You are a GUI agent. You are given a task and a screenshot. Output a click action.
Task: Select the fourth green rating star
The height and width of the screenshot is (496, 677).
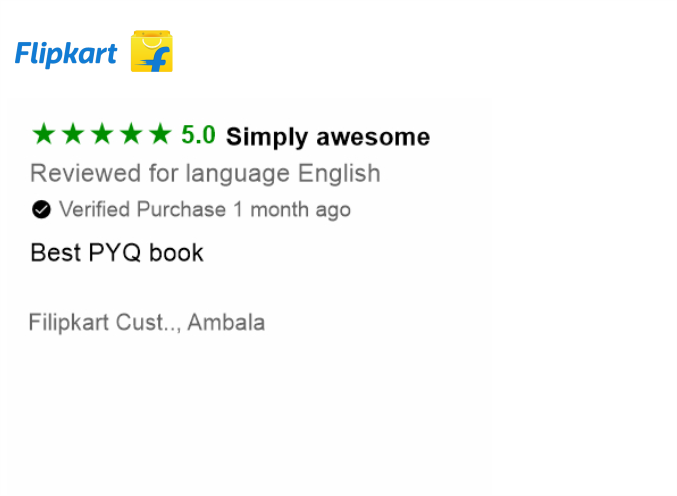tap(130, 134)
